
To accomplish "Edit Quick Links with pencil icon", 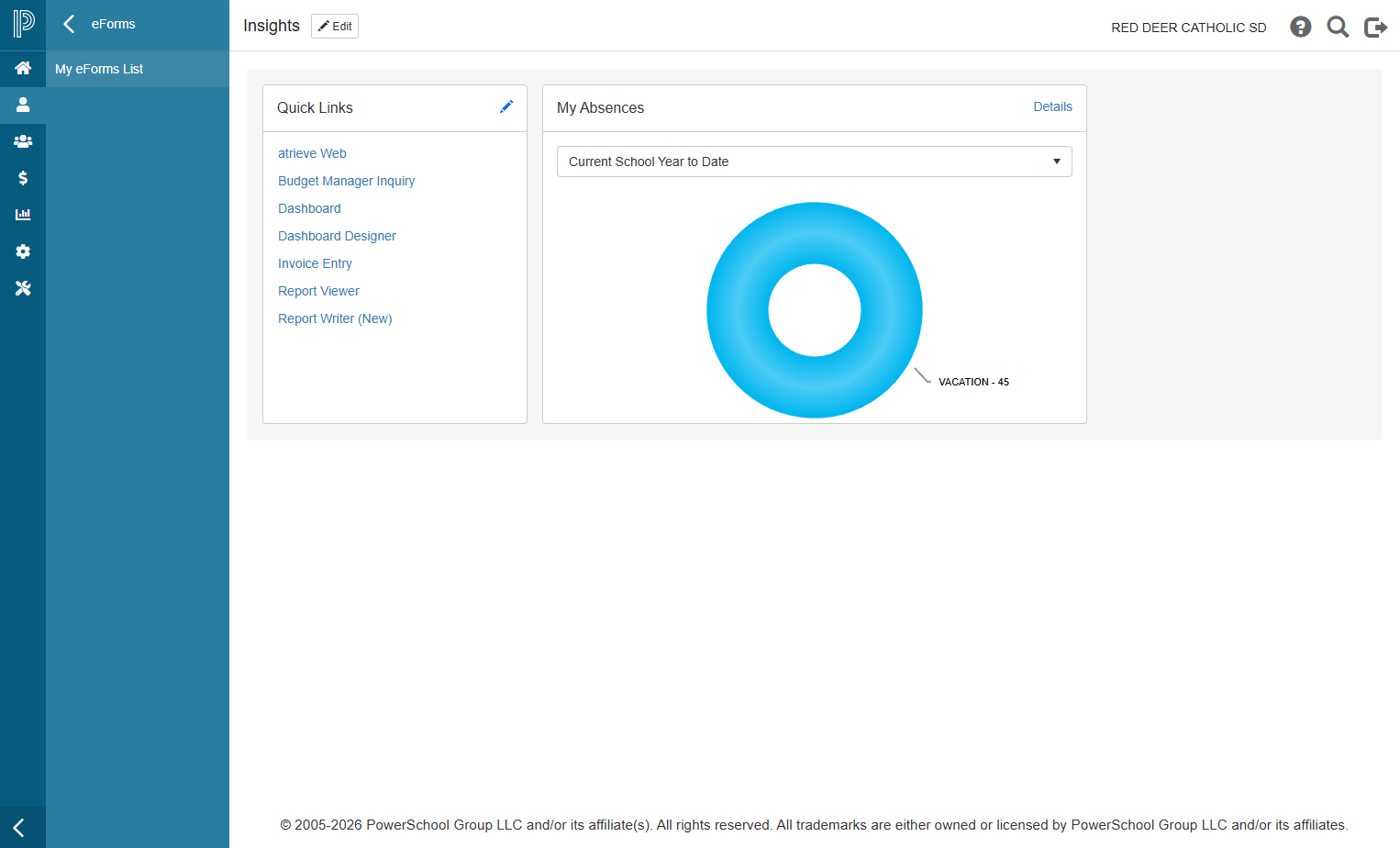I will pyautogui.click(x=506, y=106).
